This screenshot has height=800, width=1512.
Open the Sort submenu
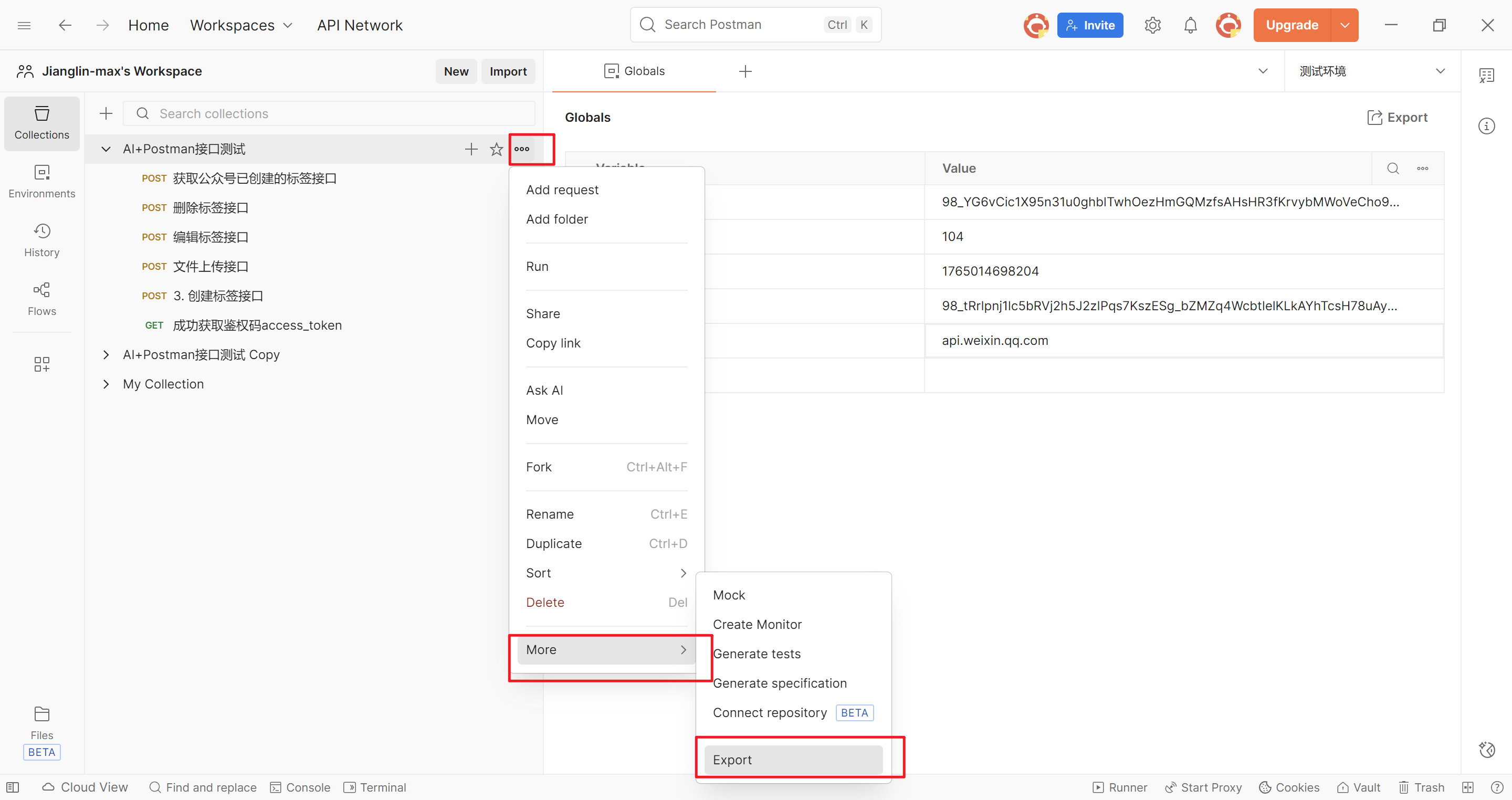(x=606, y=573)
